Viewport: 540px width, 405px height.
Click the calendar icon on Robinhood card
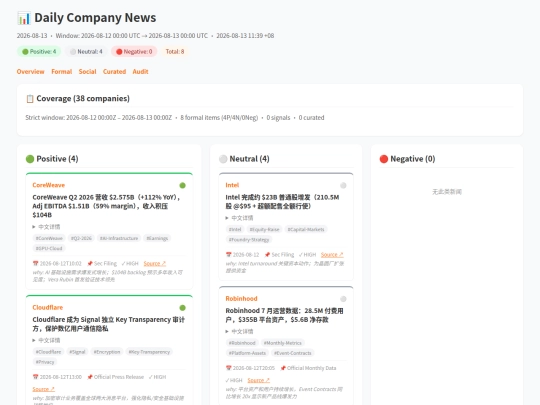(x=229, y=368)
